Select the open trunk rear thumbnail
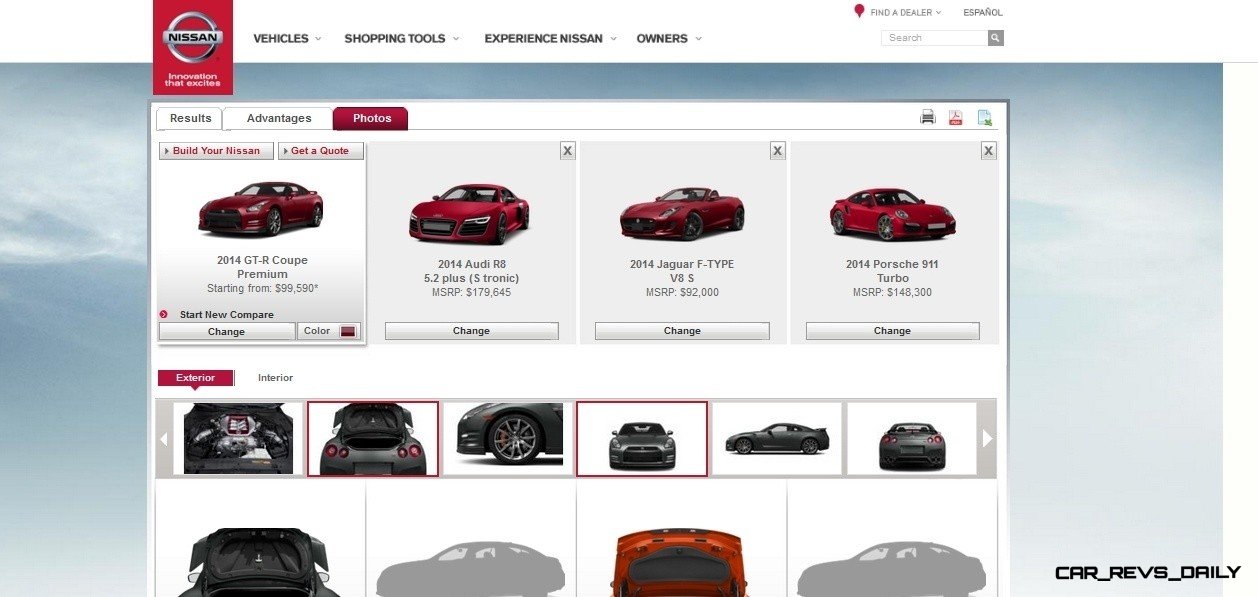This screenshot has height=597, width=1258. pos(373,438)
